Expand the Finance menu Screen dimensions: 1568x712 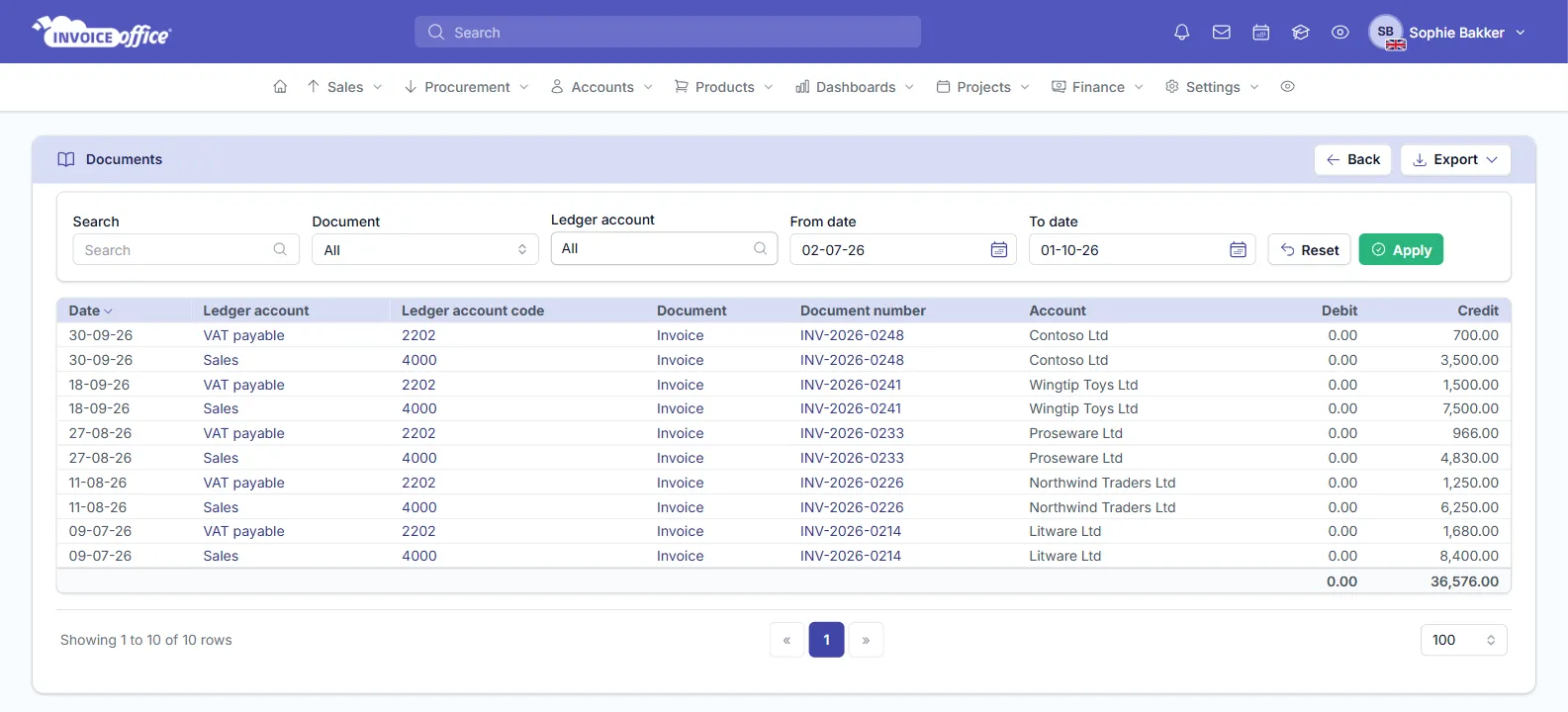pyautogui.click(x=1098, y=87)
